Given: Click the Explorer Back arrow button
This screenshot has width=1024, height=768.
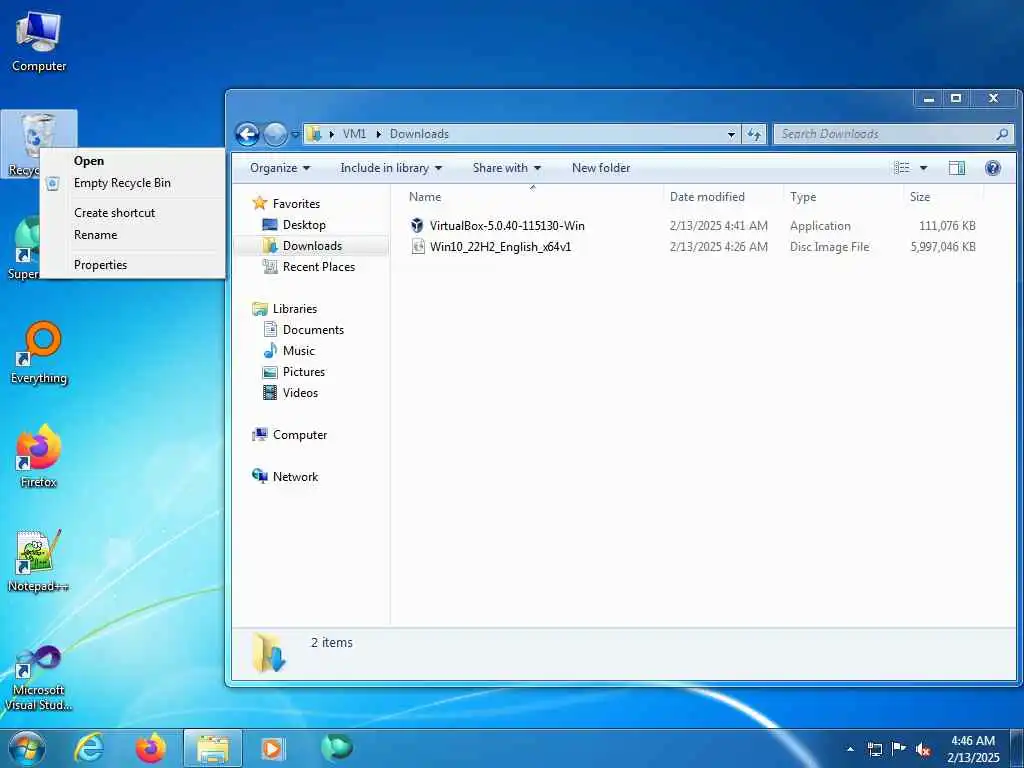Looking at the screenshot, I should pos(248,135).
